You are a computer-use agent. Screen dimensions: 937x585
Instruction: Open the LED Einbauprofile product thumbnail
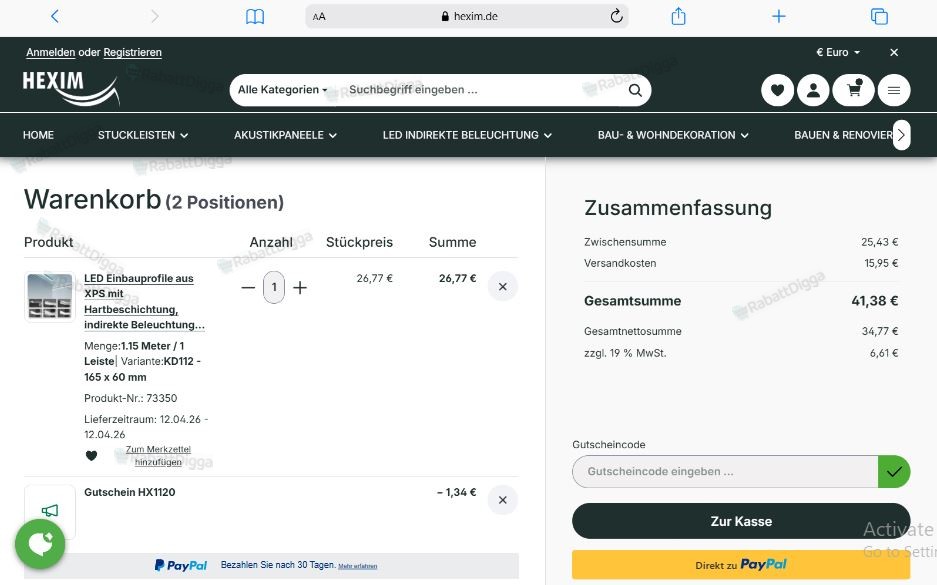coord(50,297)
